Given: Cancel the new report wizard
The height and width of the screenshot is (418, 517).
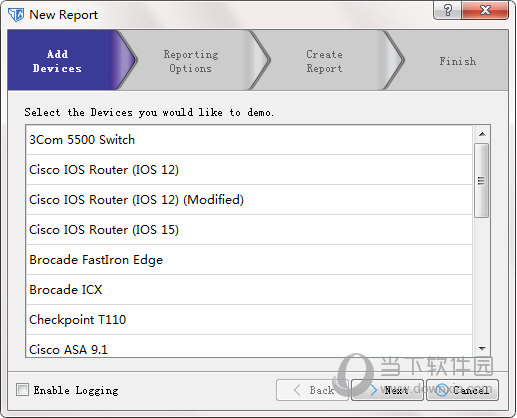Looking at the screenshot, I should pyautogui.click(x=463, y=390).
